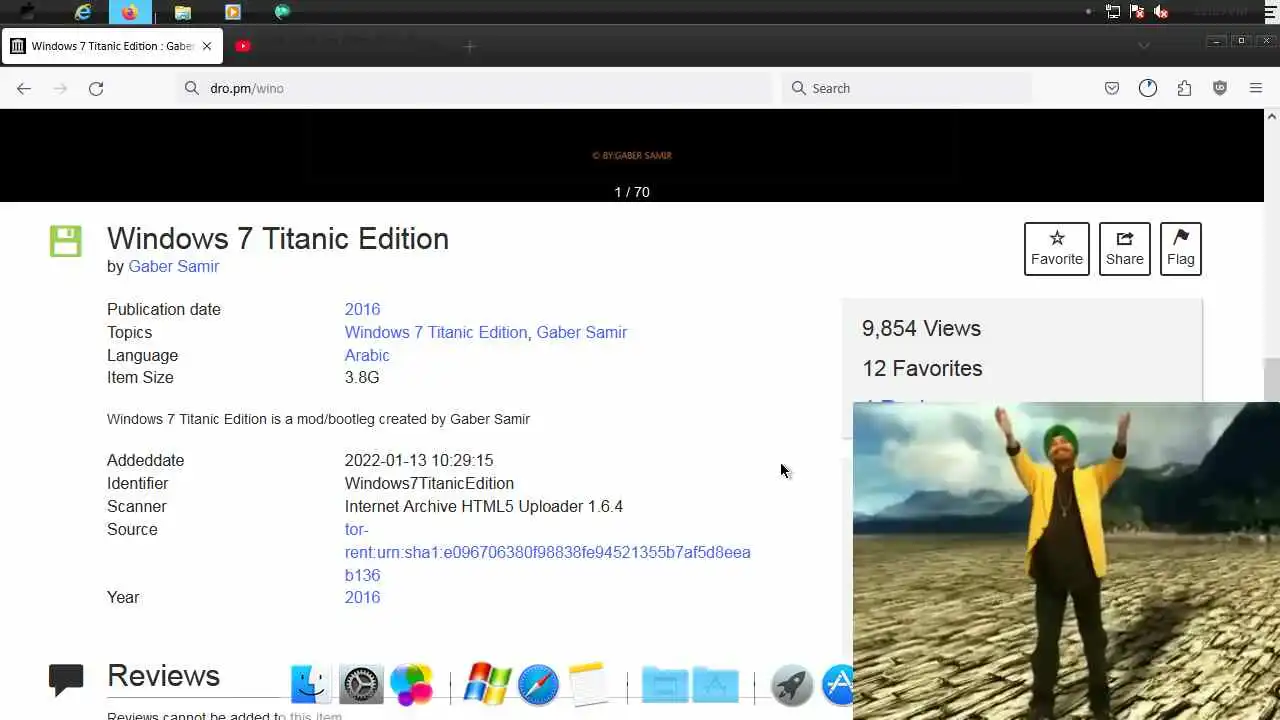Go forward to the next page

click(60, 88)
